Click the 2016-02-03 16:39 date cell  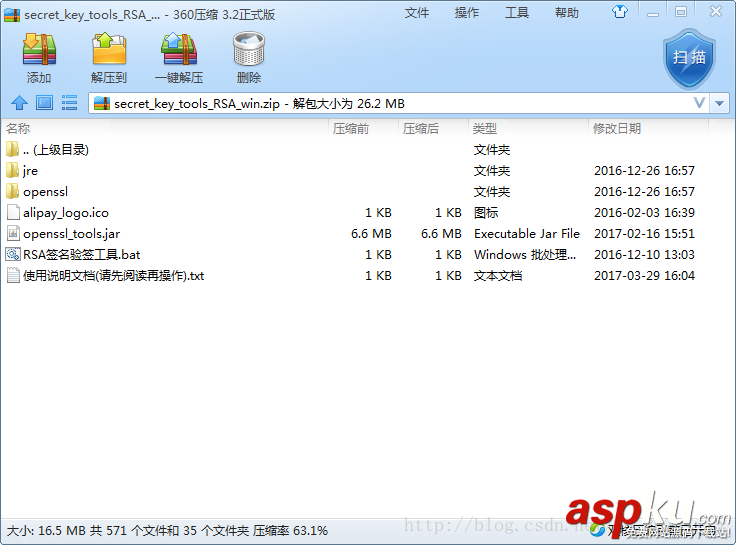[x=644, y=213]
